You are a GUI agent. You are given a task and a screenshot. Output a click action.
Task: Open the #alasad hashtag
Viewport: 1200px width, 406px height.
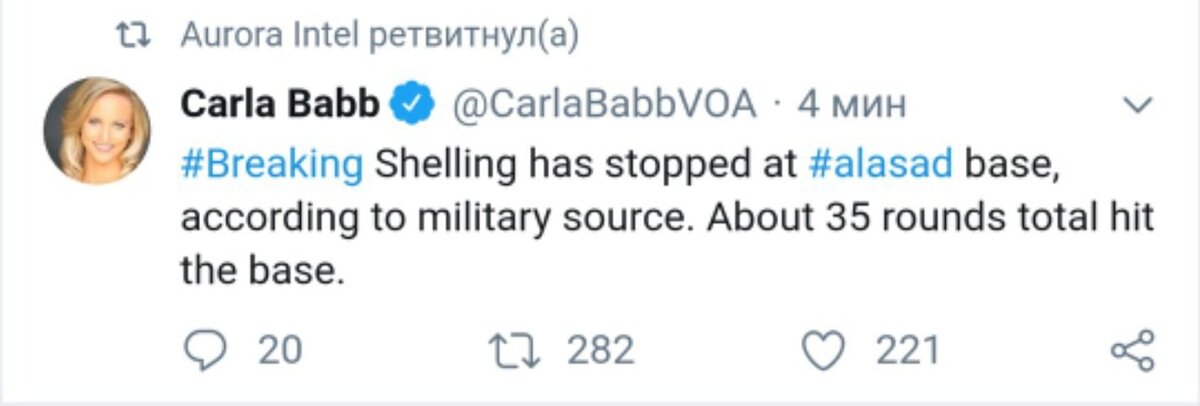[880, 165]
